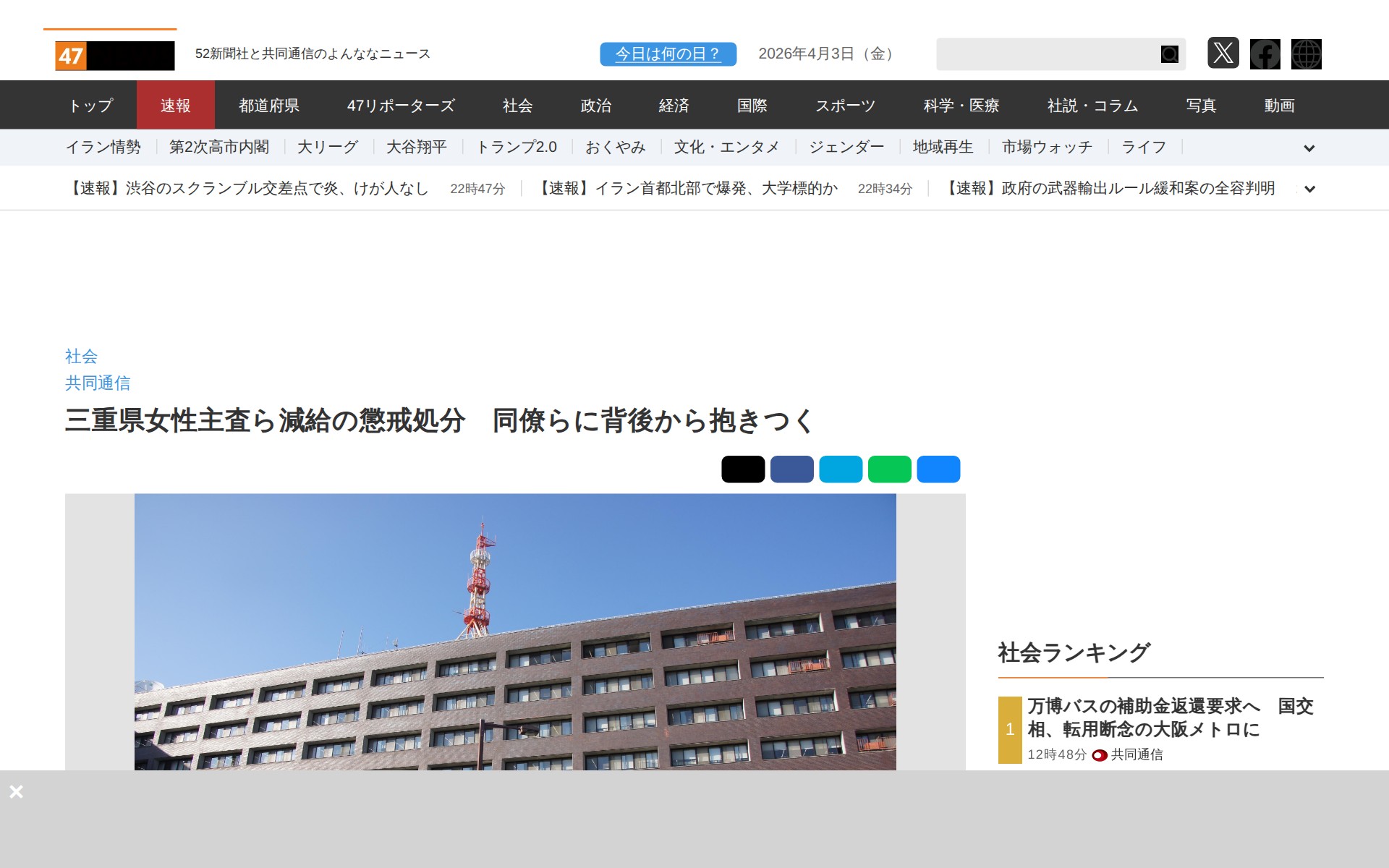Select the 速報 navigation tab
This screenshot has height=868, width=1389.
point(175,106)
